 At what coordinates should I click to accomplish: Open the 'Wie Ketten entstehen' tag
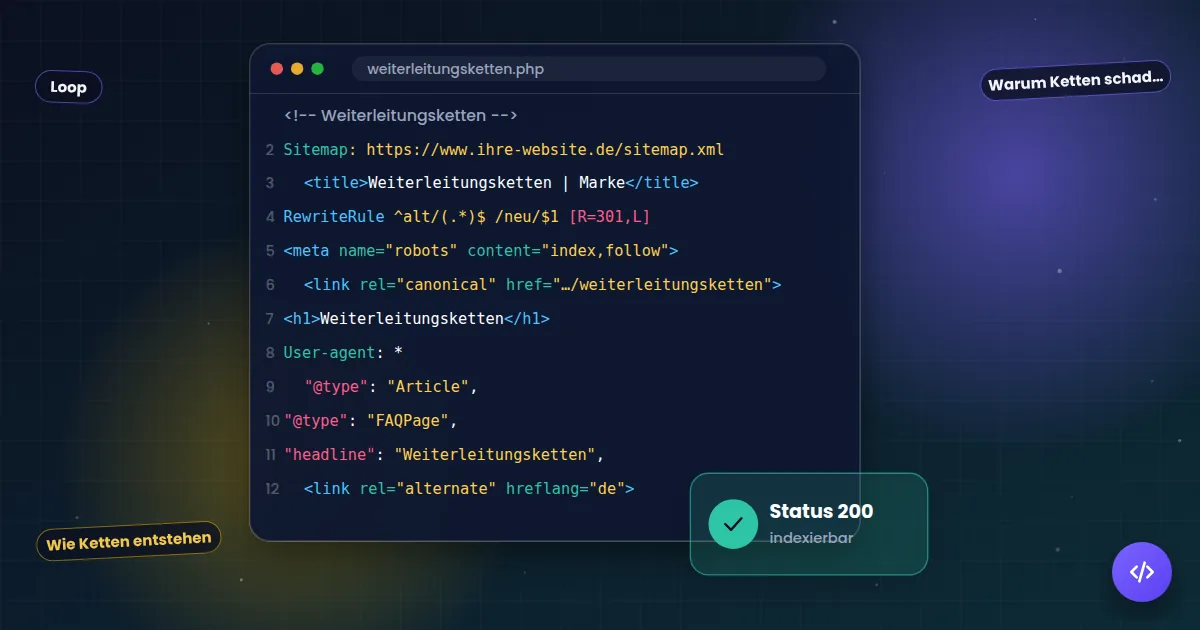click(129, 541)
